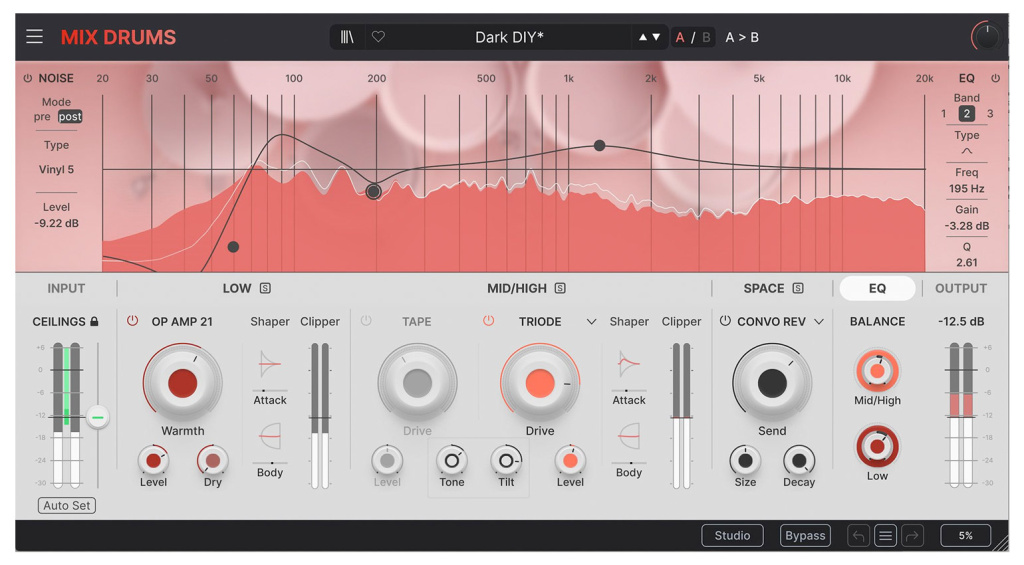Switch to state A
Image resolution: width=1024 pixels, height=565 pixels.
[680, 37]
